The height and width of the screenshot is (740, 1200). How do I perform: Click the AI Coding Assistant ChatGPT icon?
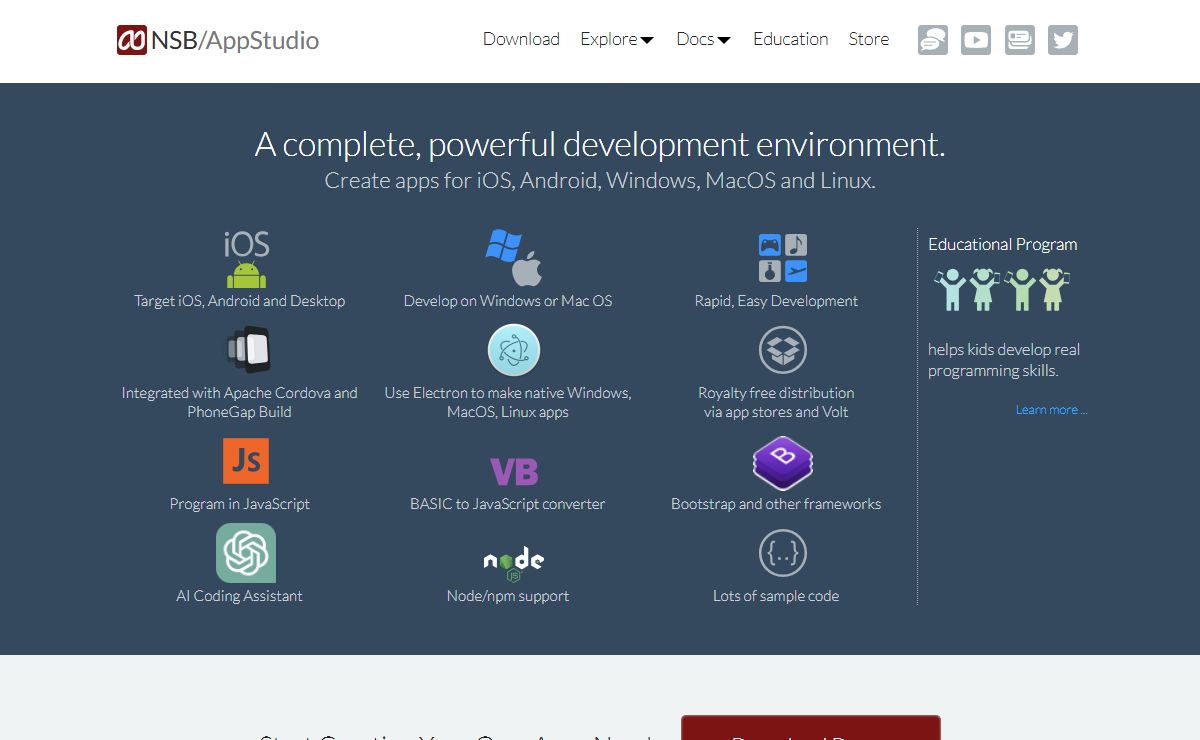(x=246, y=553)
